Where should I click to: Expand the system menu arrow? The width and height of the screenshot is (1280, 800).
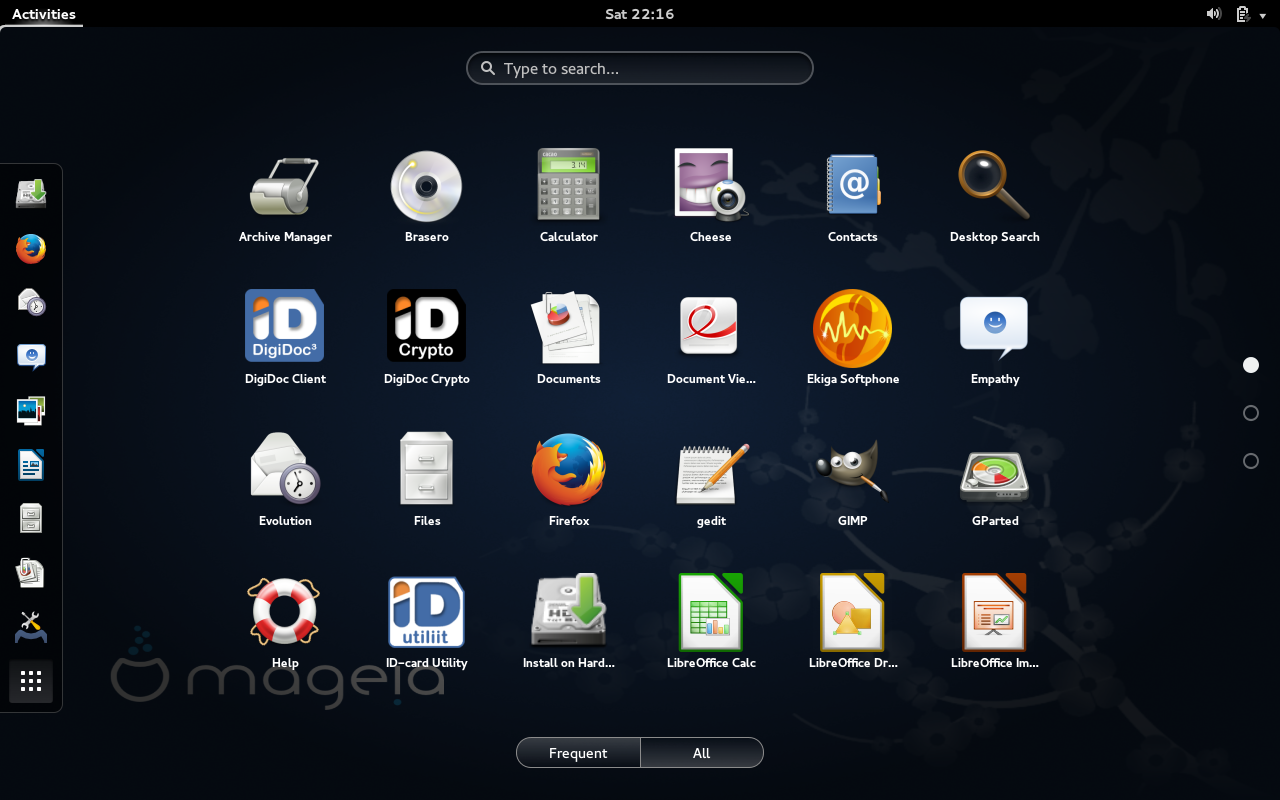point(1262,15)
